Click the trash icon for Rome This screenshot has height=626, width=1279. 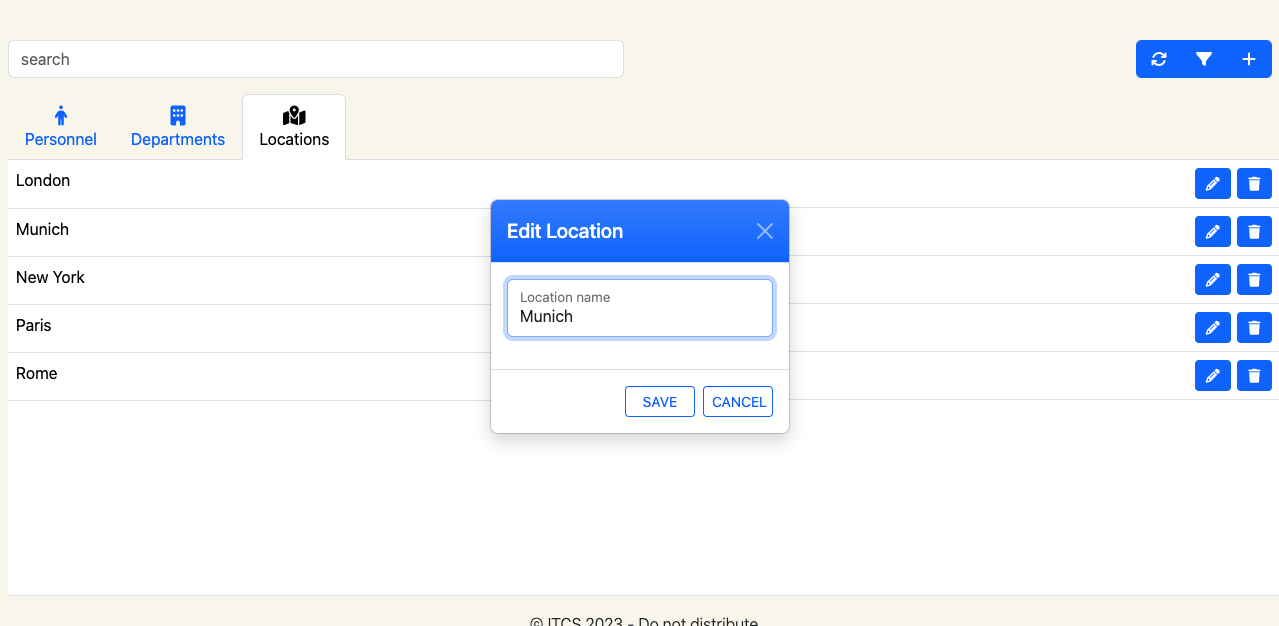click(x=1254, y=376)
